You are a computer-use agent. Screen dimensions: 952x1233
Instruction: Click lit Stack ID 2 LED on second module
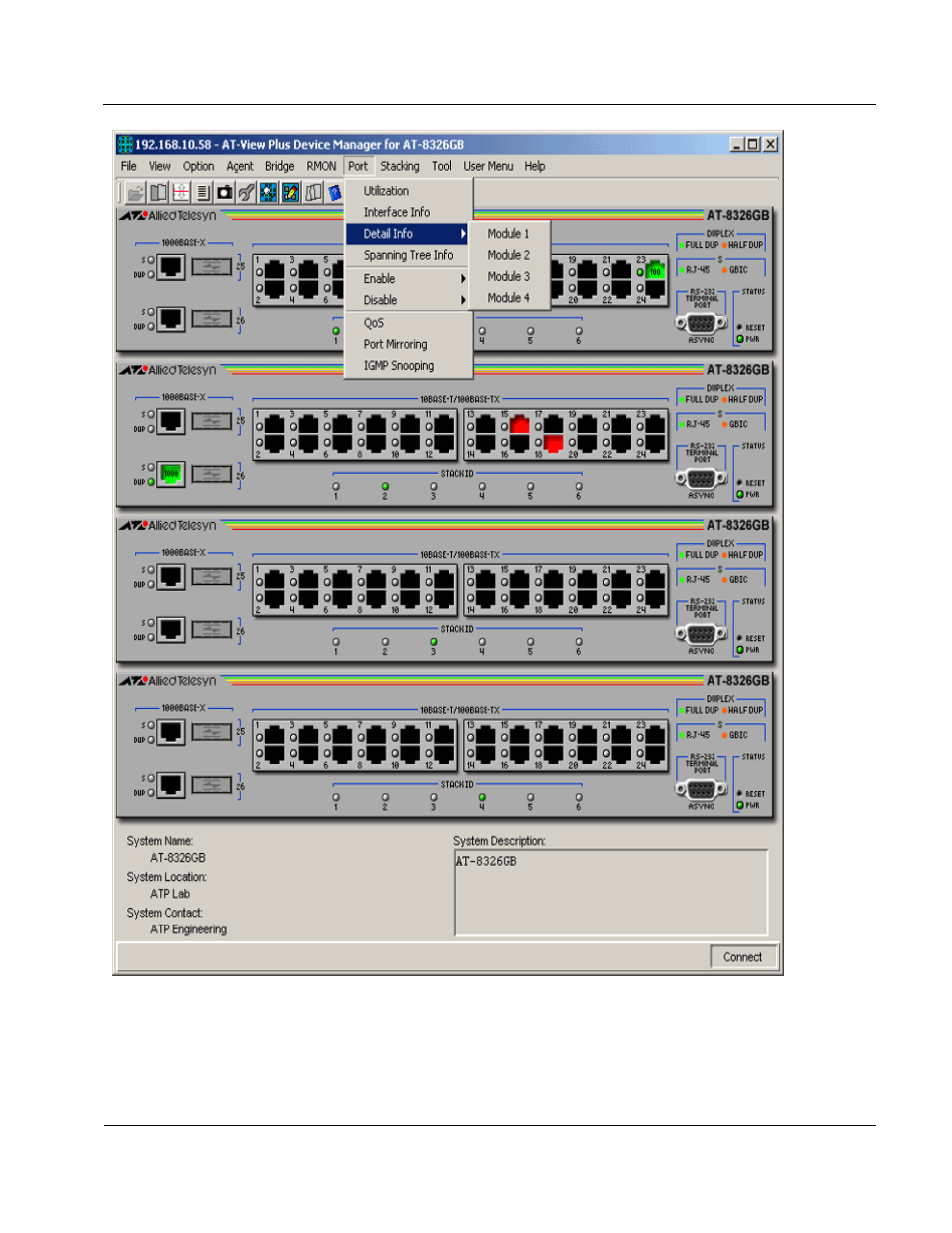click(x=385, y=487)
